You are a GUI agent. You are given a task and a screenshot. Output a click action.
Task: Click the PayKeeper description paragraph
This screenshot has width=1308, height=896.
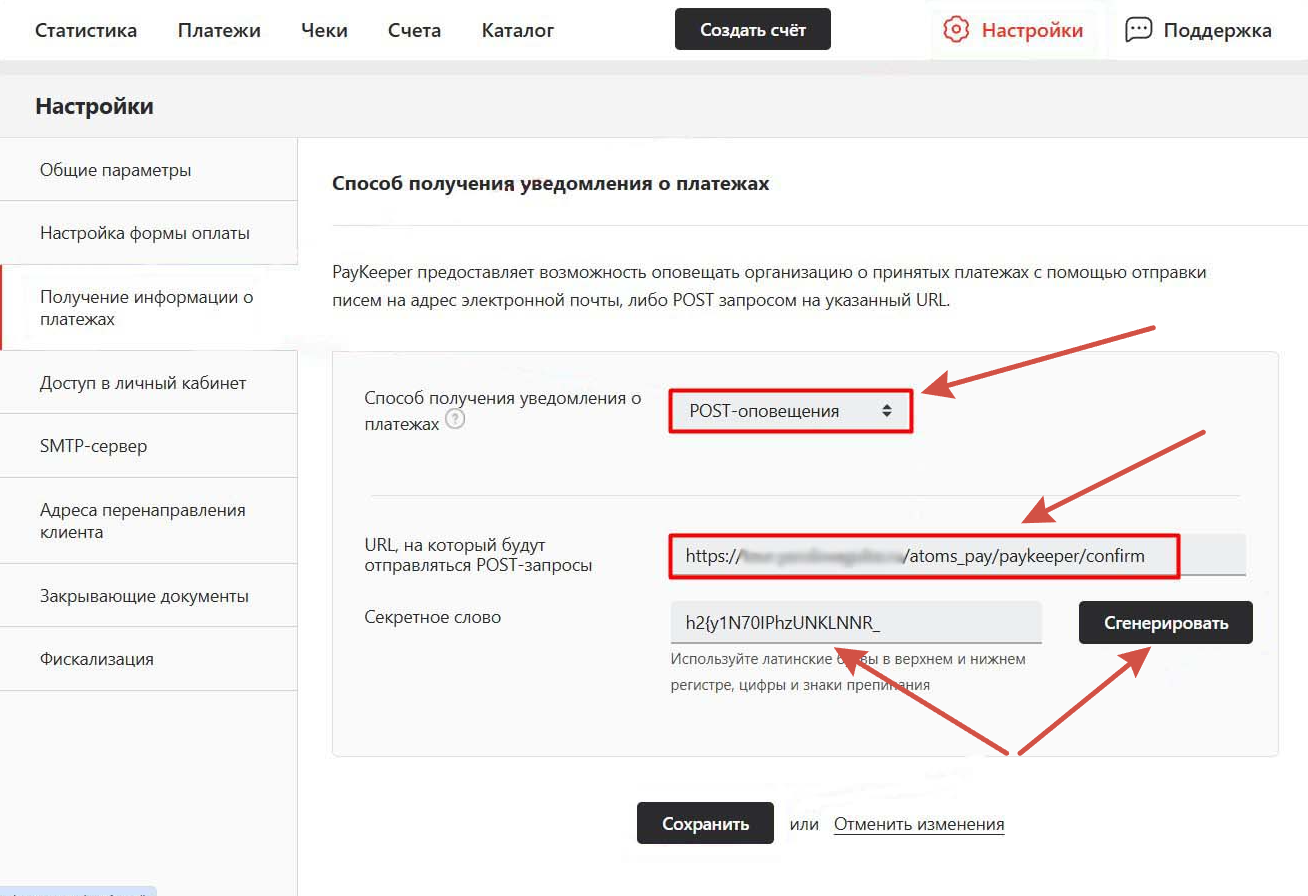point(770,286)
